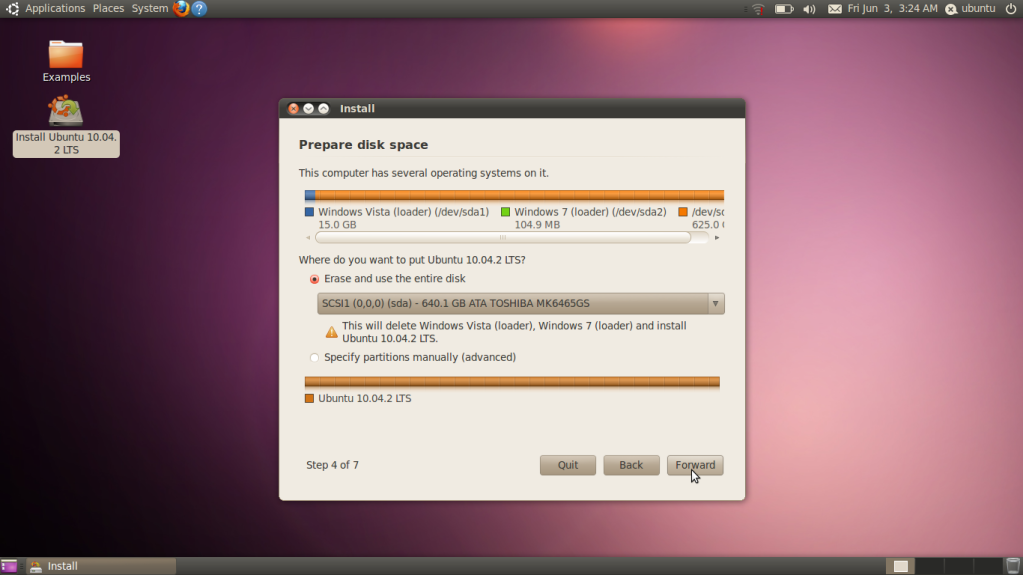Click the green Windows 7 legend swatch
Viewport: 1023px width, 575px height.
click(x=506, y=212)
